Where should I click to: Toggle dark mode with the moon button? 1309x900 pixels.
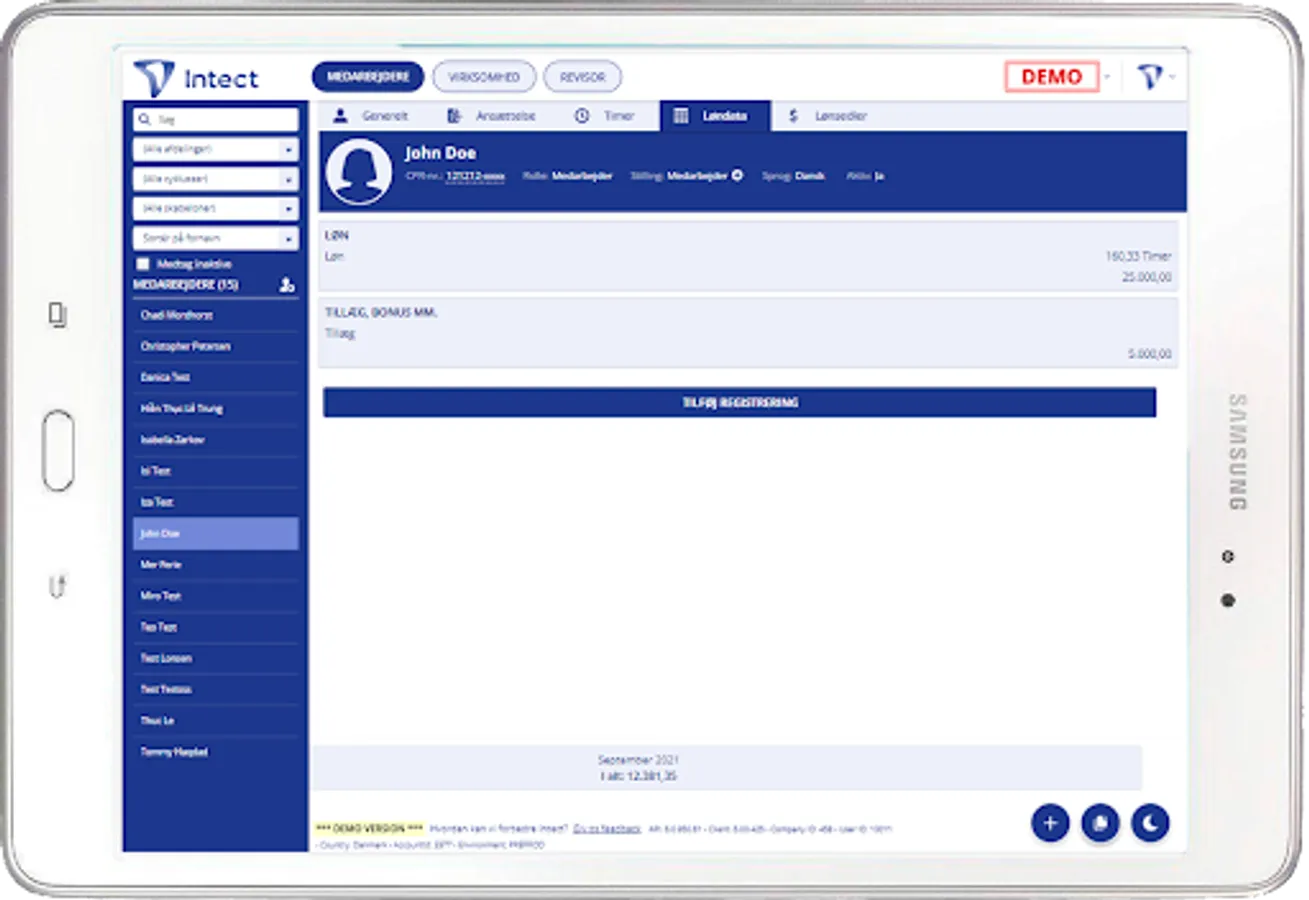(x=1150, y=823)
